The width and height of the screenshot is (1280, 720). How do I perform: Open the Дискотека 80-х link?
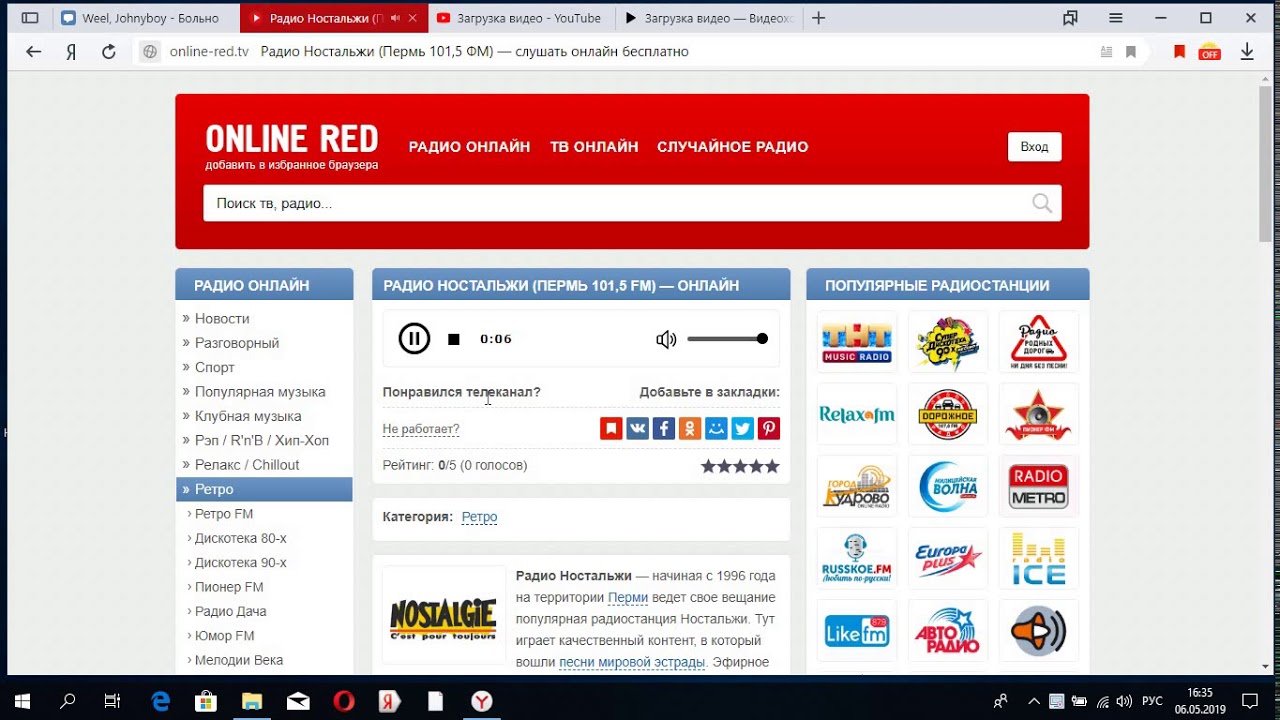pos(240,538)
